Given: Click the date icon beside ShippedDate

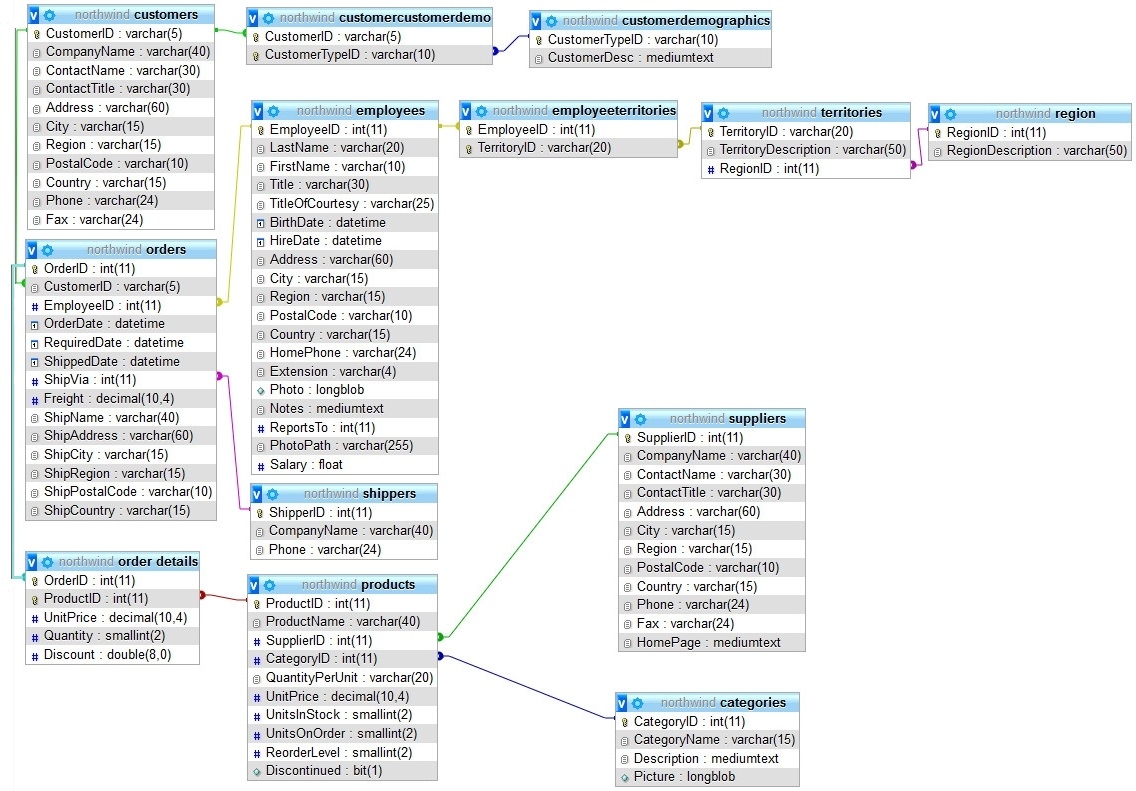Looking at the screenshot, I should (34, 362).
